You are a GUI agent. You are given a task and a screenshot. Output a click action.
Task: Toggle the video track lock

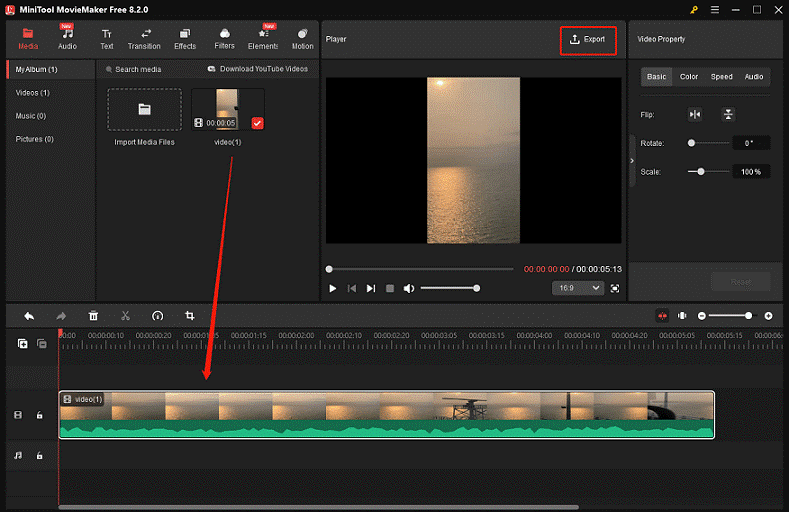[x=40, y=415]
